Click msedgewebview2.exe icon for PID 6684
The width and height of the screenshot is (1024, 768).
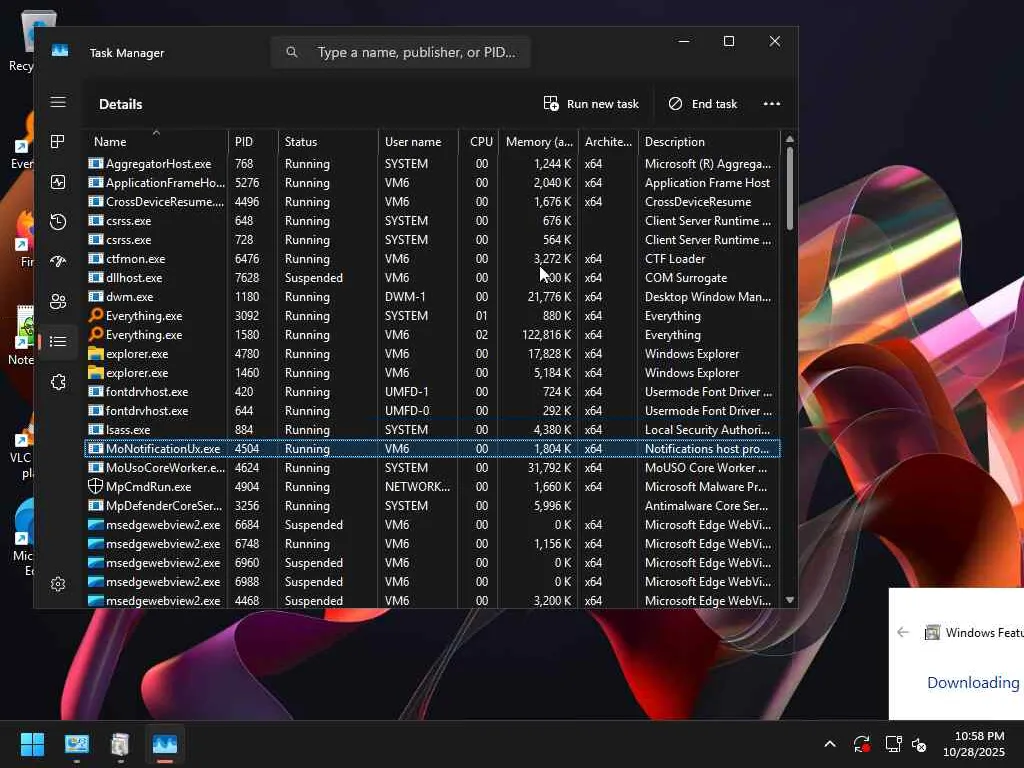pos(96,524)
